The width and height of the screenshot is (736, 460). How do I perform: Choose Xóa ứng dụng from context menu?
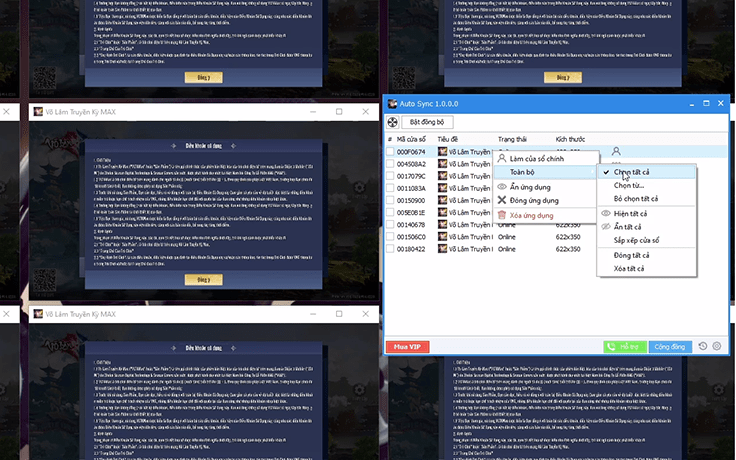coord(545,215)
